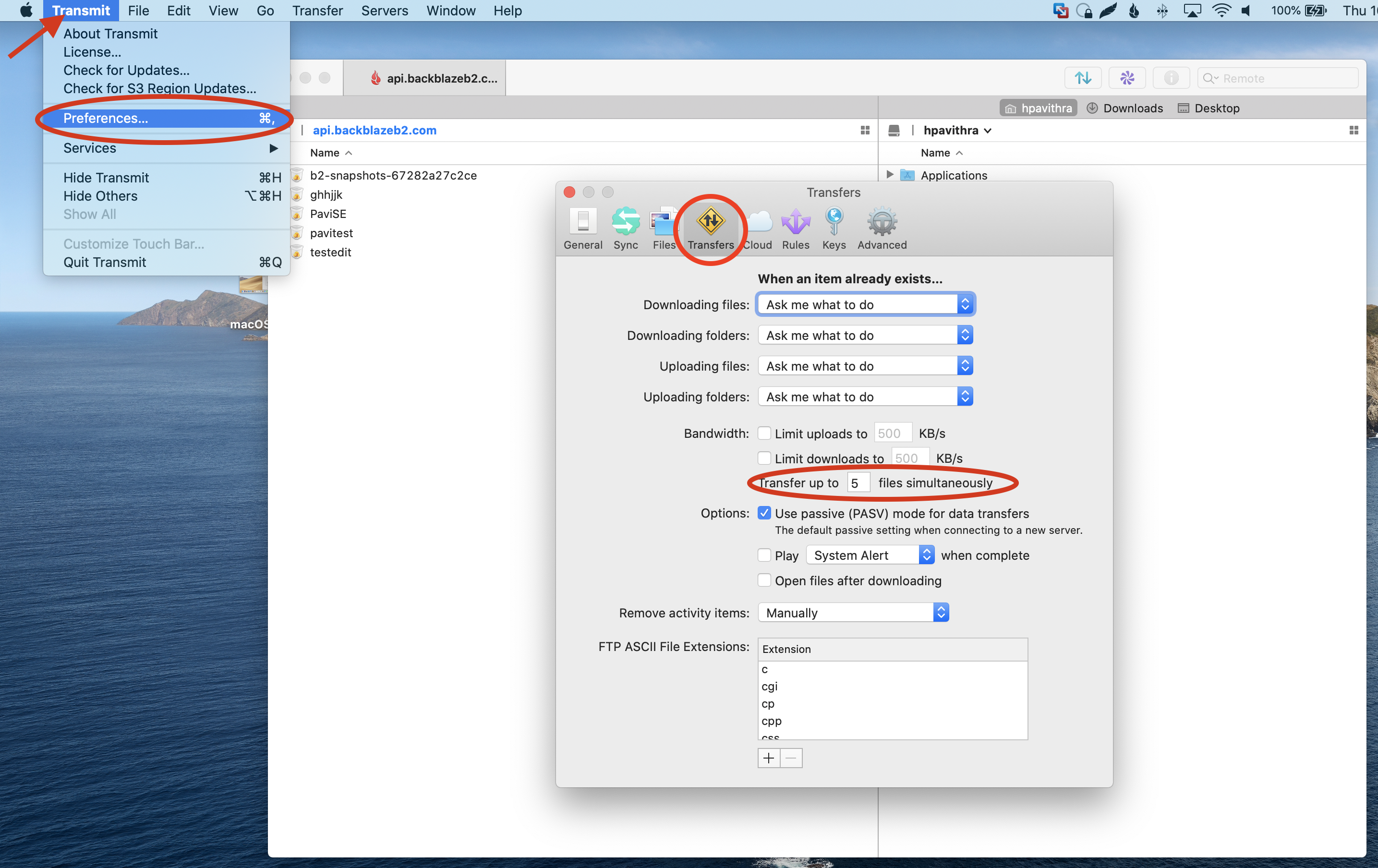This screenshot has height=868, width=1378.
Task: Open the Downloading folders dropdown
Action: click(x=865, y=335)
